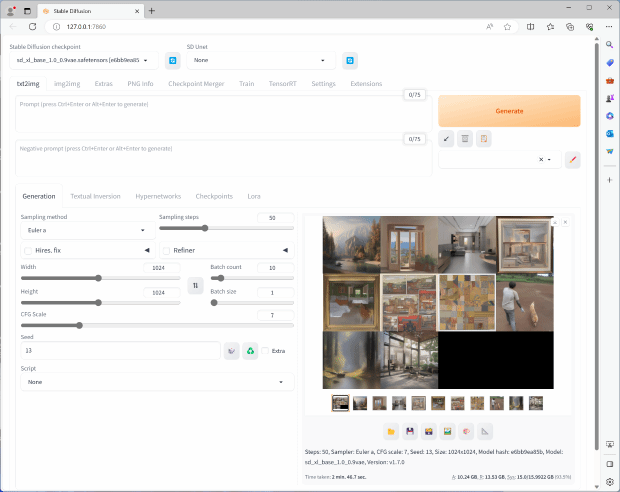Open the styles dropdown arrow

549,160
